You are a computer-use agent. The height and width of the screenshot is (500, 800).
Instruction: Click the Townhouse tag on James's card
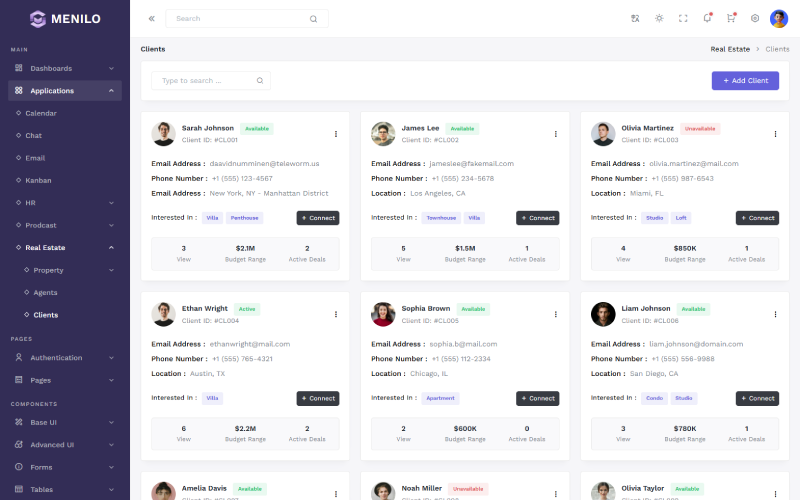[441, 218]
